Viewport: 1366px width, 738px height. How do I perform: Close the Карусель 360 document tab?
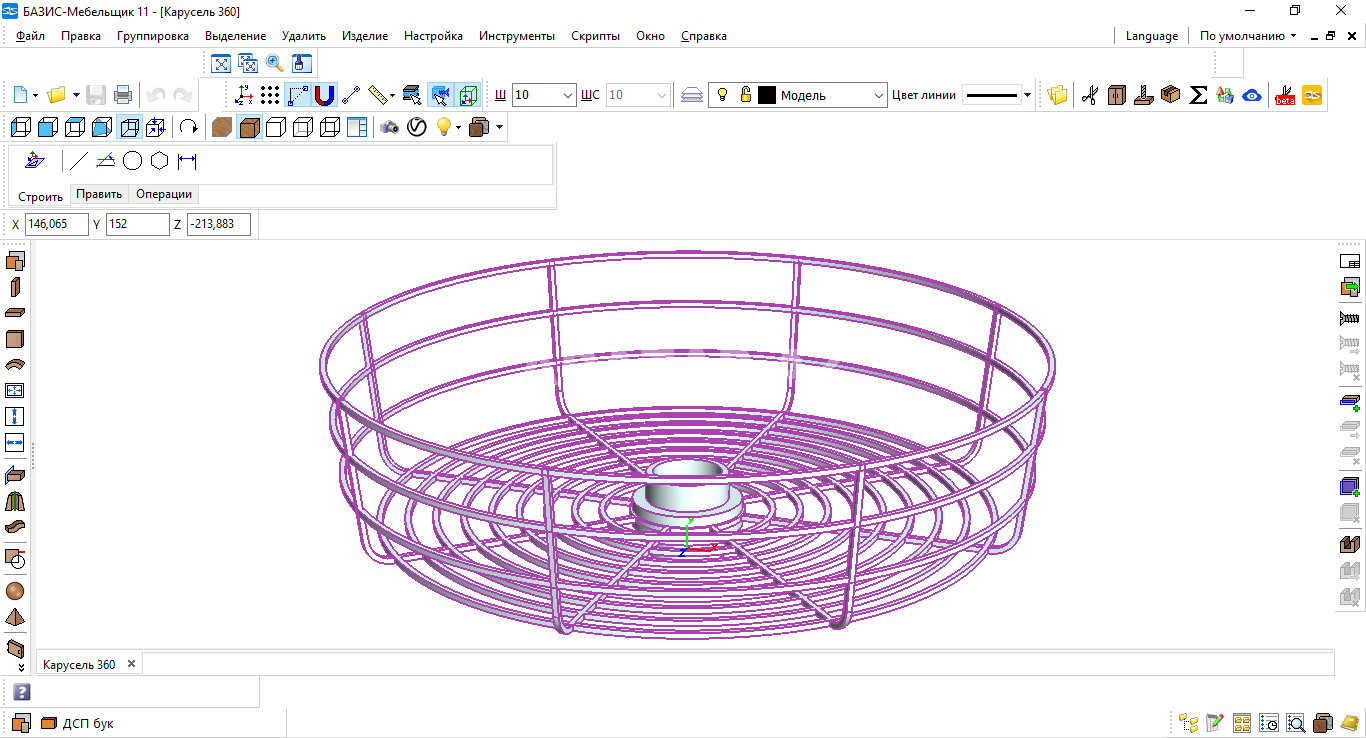[x=131, y=664]
